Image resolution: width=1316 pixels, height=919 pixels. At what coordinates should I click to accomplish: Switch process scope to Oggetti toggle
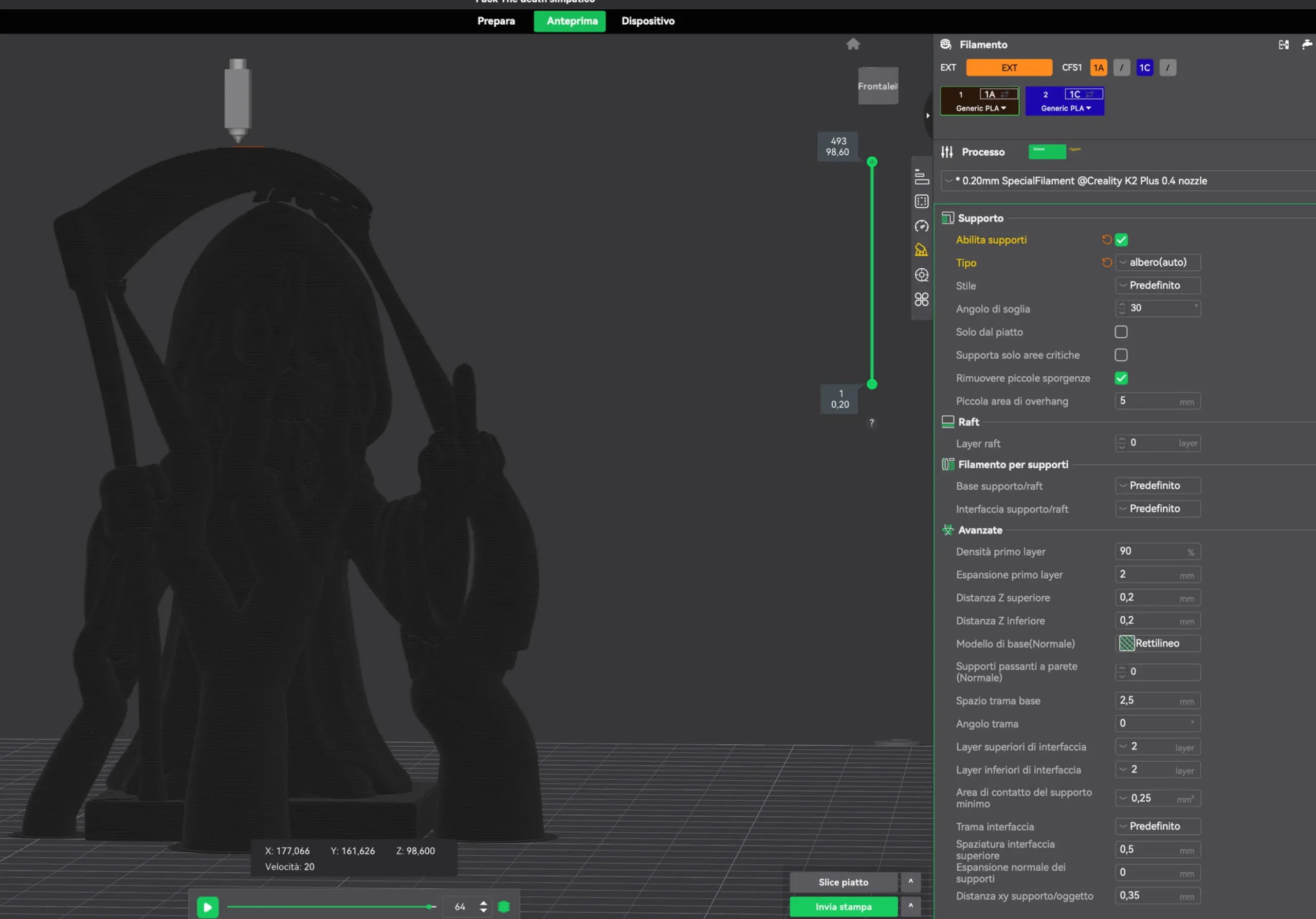click(1075, 150)
